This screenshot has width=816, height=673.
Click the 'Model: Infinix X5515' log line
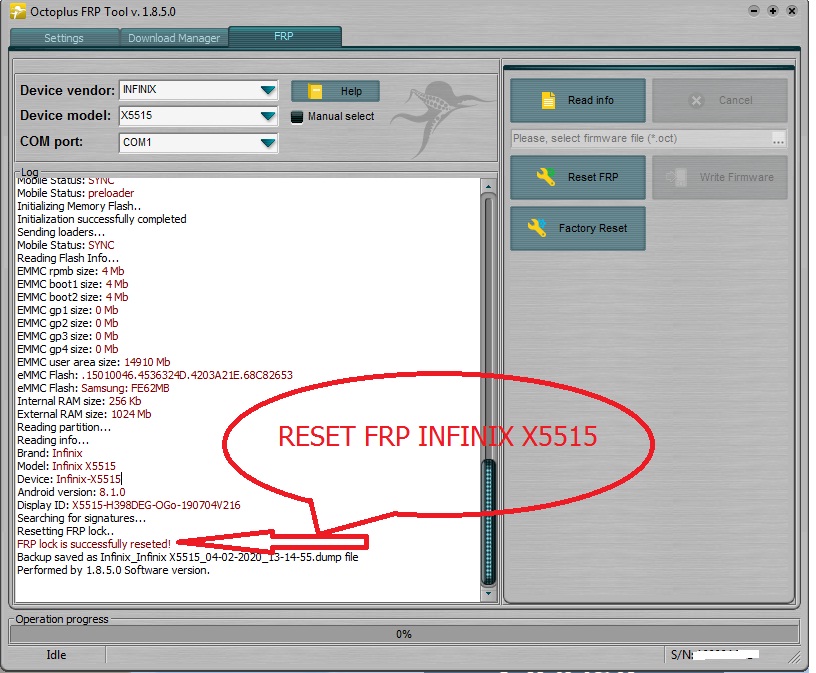click(x=66, y=466)
